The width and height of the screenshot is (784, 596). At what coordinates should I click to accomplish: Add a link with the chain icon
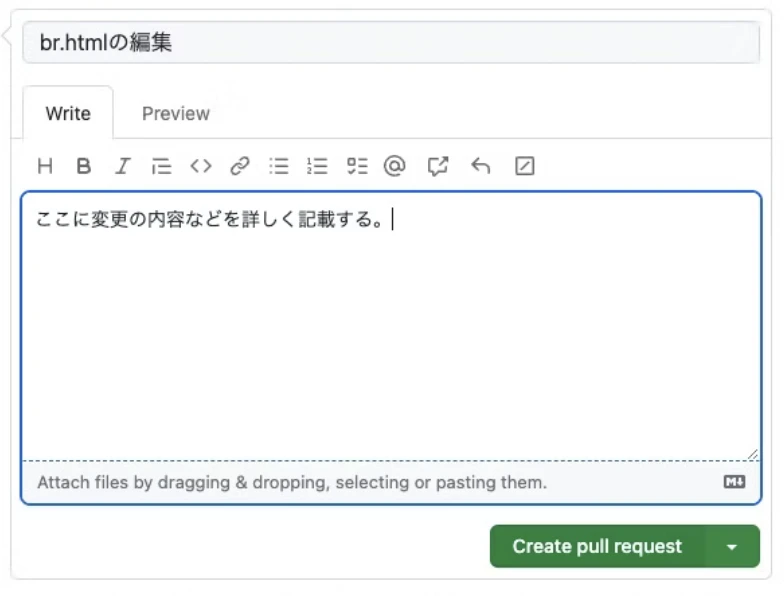point(240,166)
